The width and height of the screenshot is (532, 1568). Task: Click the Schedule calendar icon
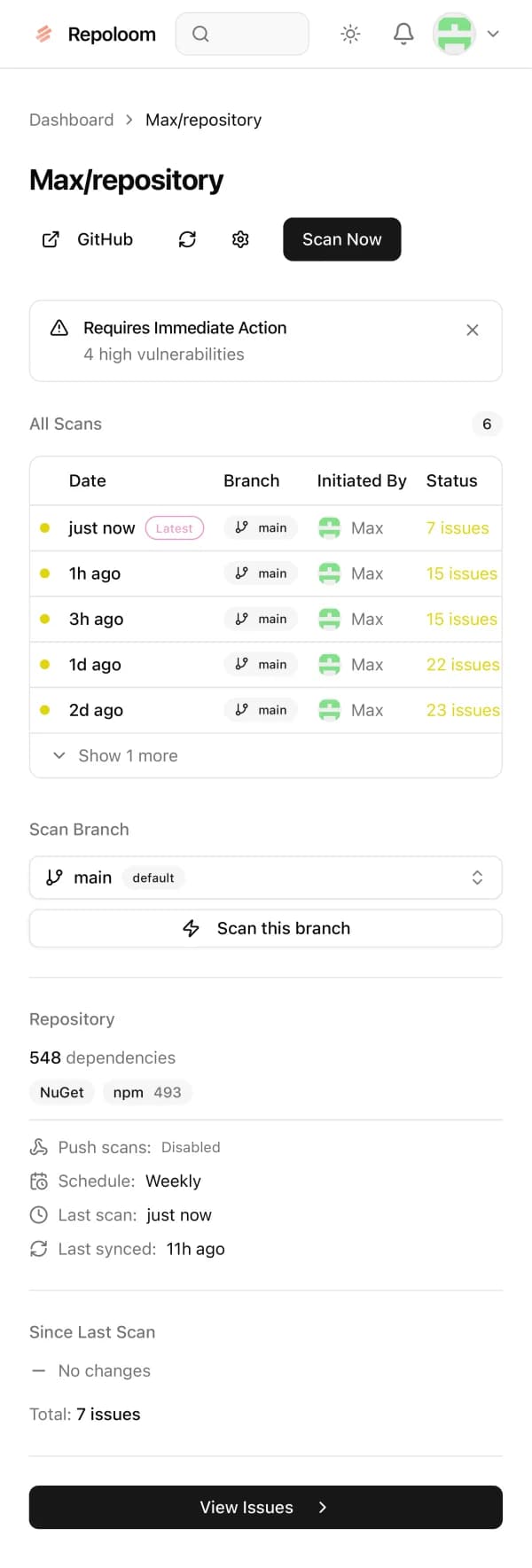[38, 1181]
